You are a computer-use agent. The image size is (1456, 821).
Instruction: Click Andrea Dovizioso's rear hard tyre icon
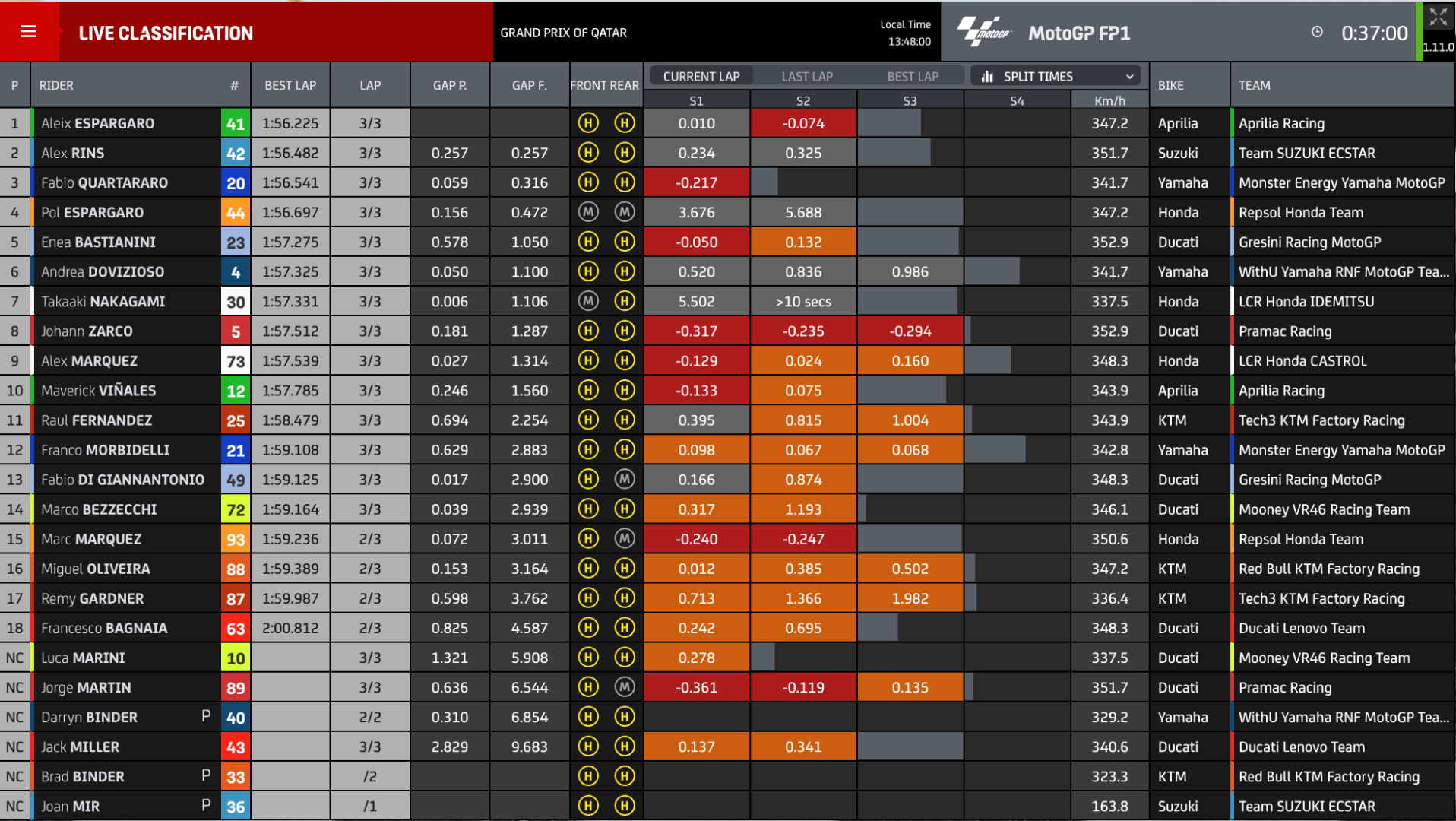625,271
